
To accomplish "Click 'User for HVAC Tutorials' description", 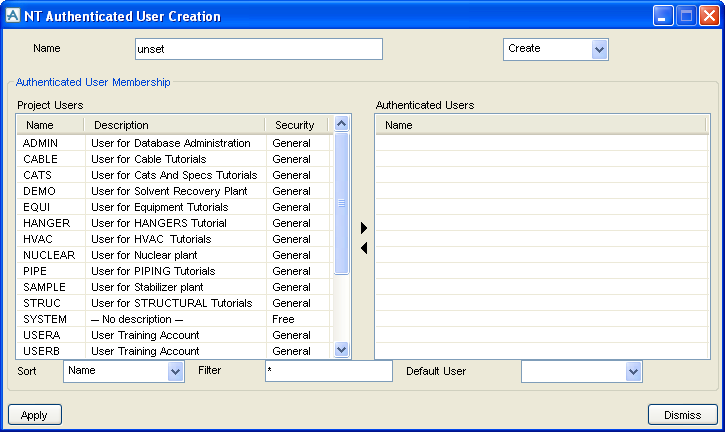I will tap(151, 239).
